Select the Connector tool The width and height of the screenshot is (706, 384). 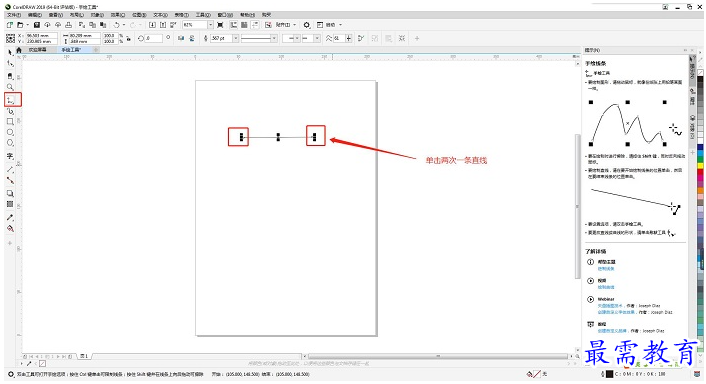[10, 180]
